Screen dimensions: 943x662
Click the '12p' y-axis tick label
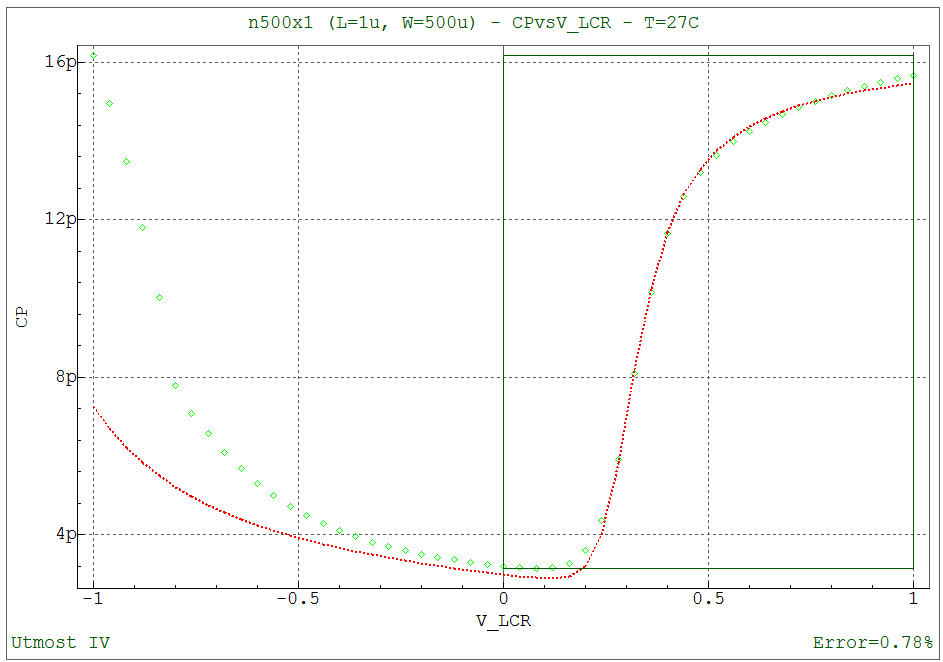[60, 219]
